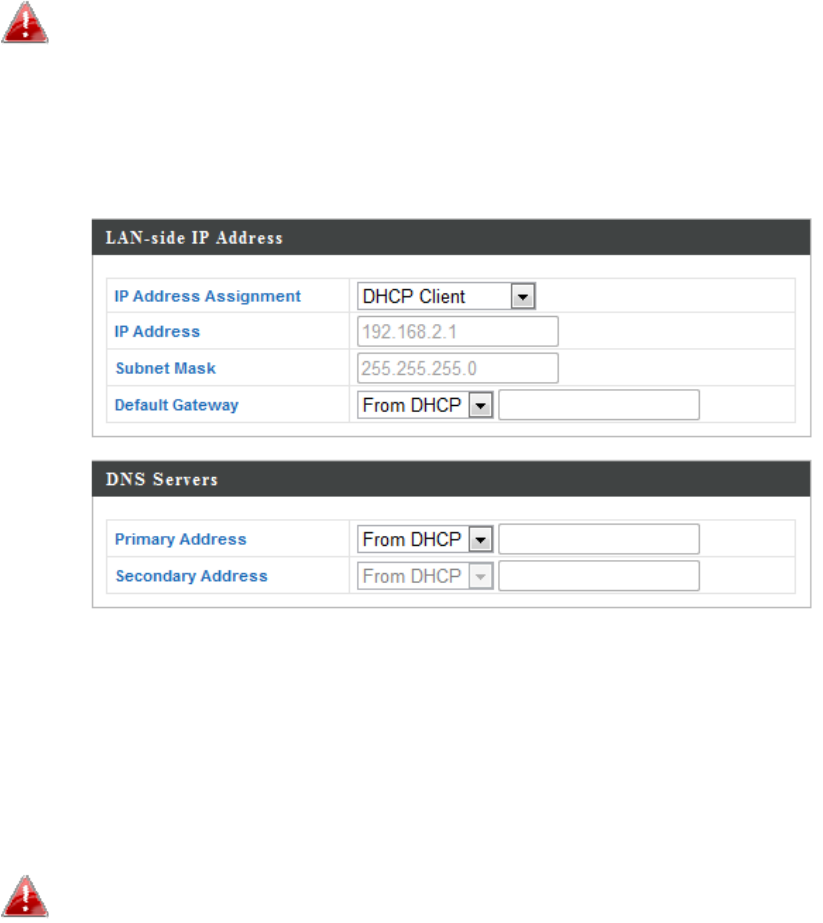Expand the Default Gateway From DHCP dropdown
Image resolution: width=823 pixels, height=923 pixels.
425,405
